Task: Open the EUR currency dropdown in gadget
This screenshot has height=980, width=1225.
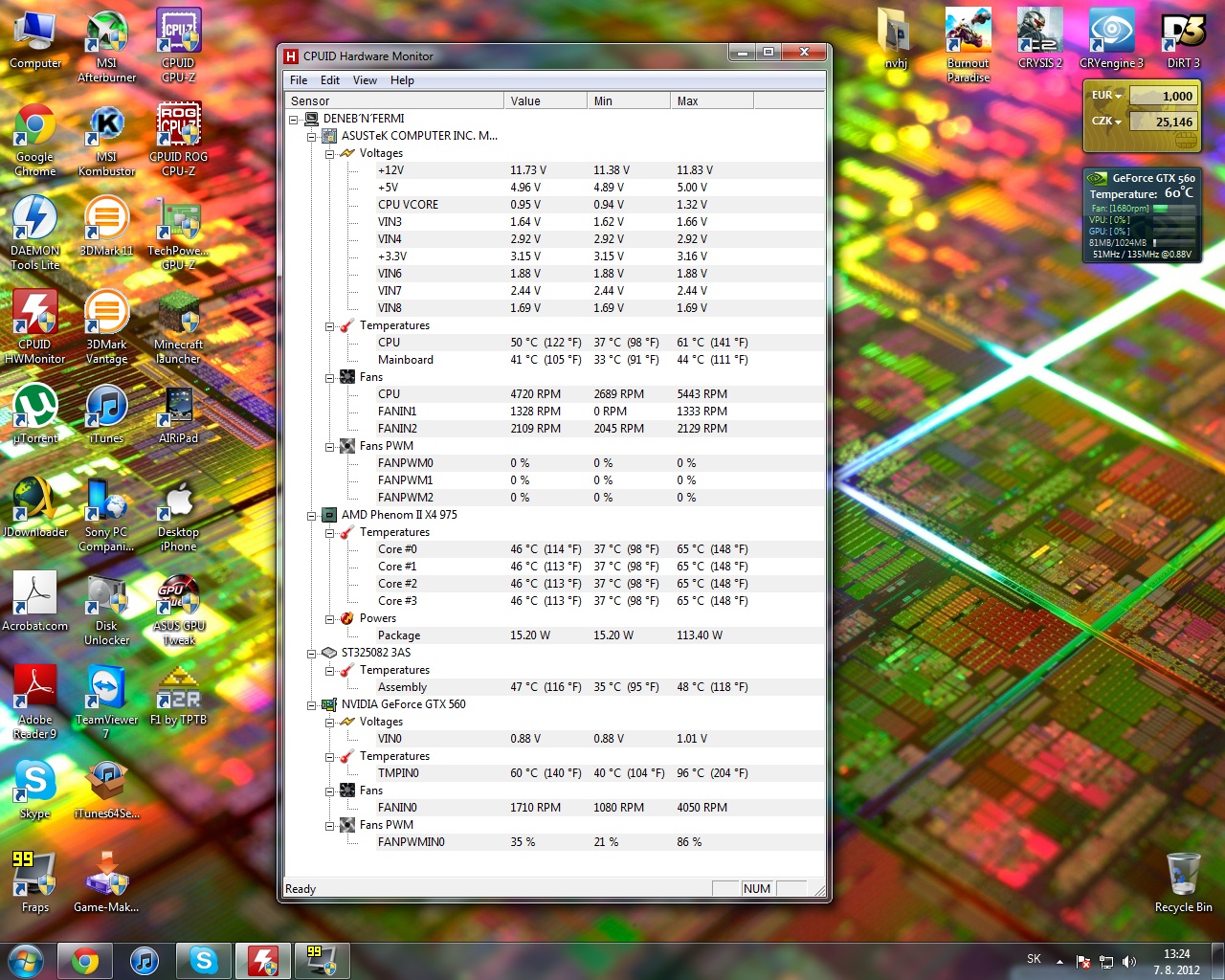Action: coord(1107,96)
